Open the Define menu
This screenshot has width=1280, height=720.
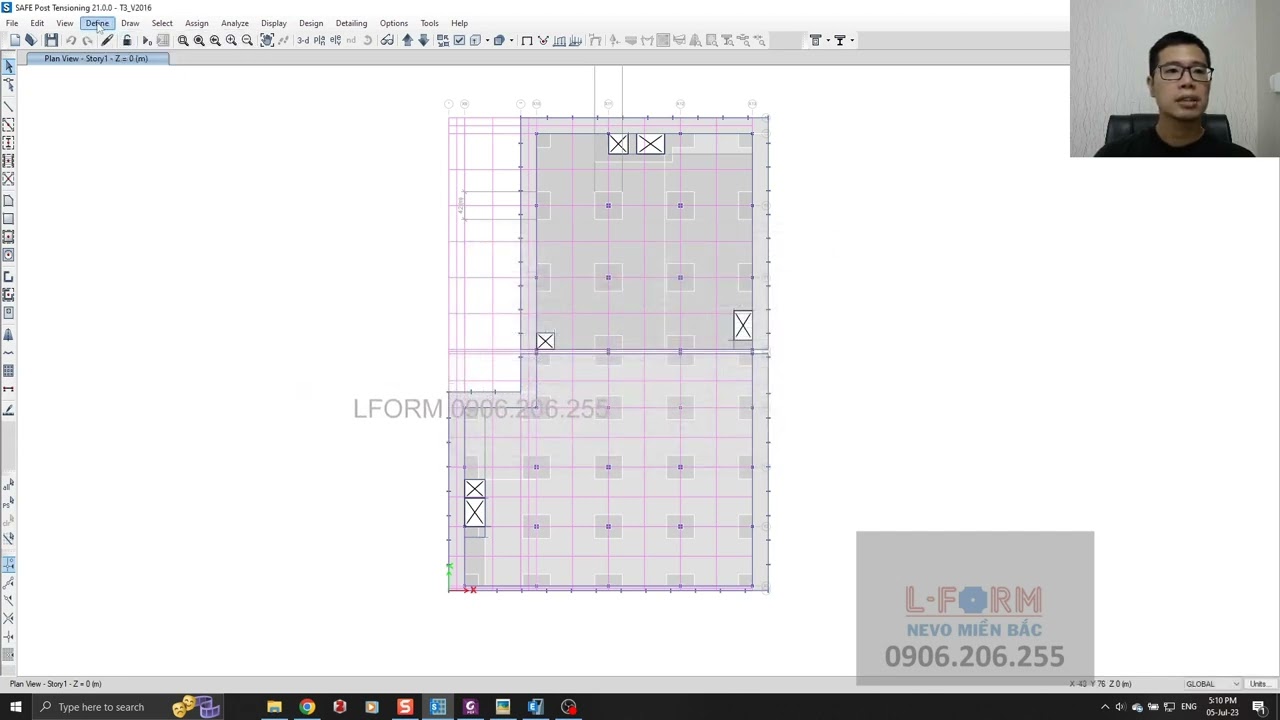(x=97, y=23)
